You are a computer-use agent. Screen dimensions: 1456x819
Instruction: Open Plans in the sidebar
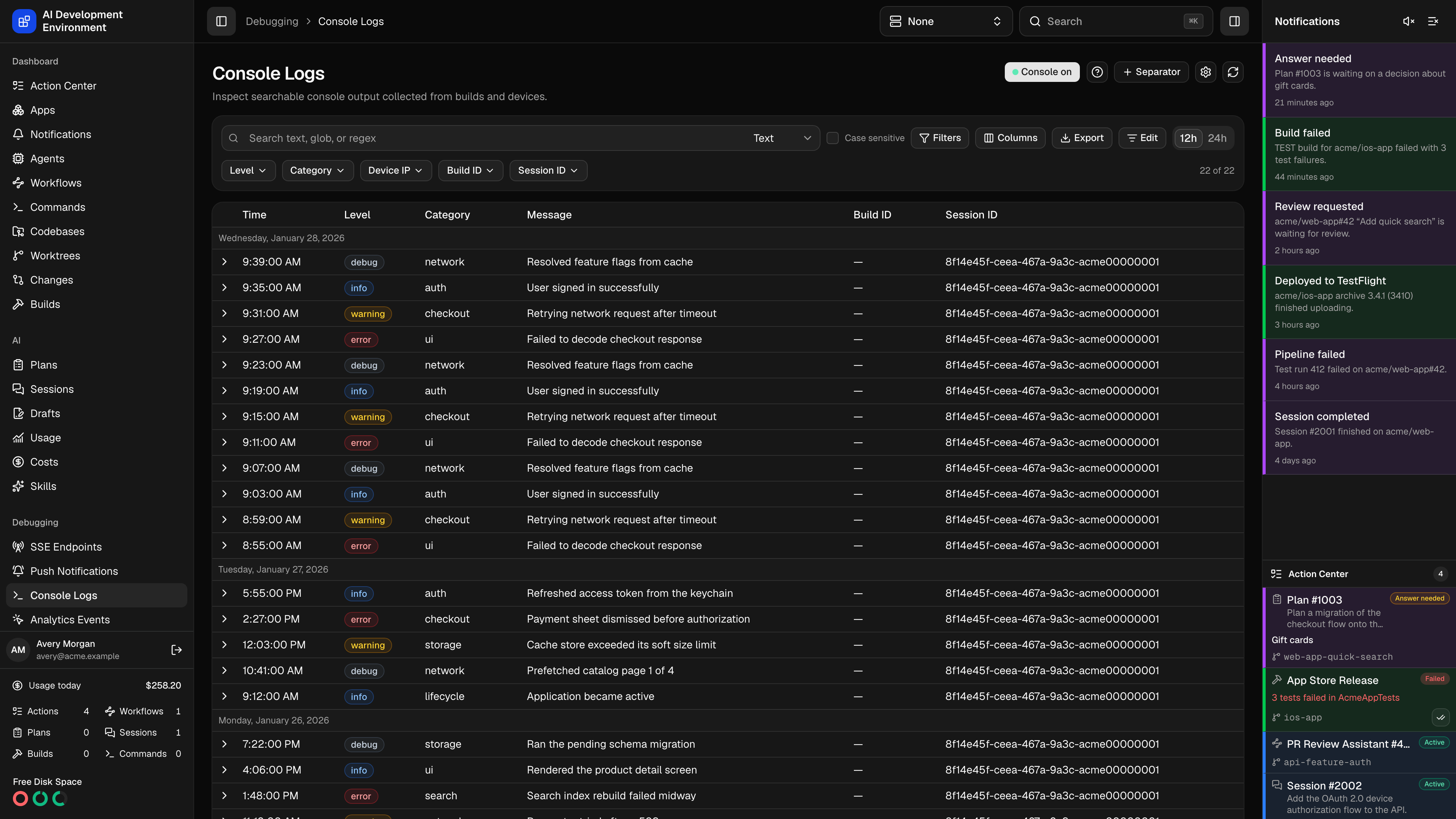coord(97,365)
